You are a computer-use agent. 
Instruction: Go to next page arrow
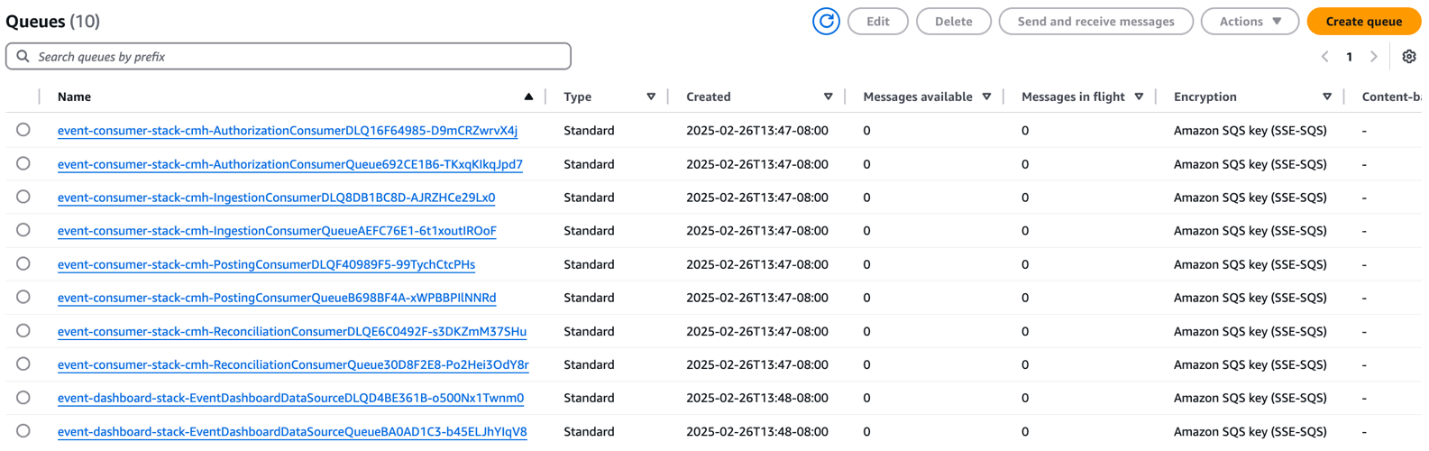coord(1374,57)
